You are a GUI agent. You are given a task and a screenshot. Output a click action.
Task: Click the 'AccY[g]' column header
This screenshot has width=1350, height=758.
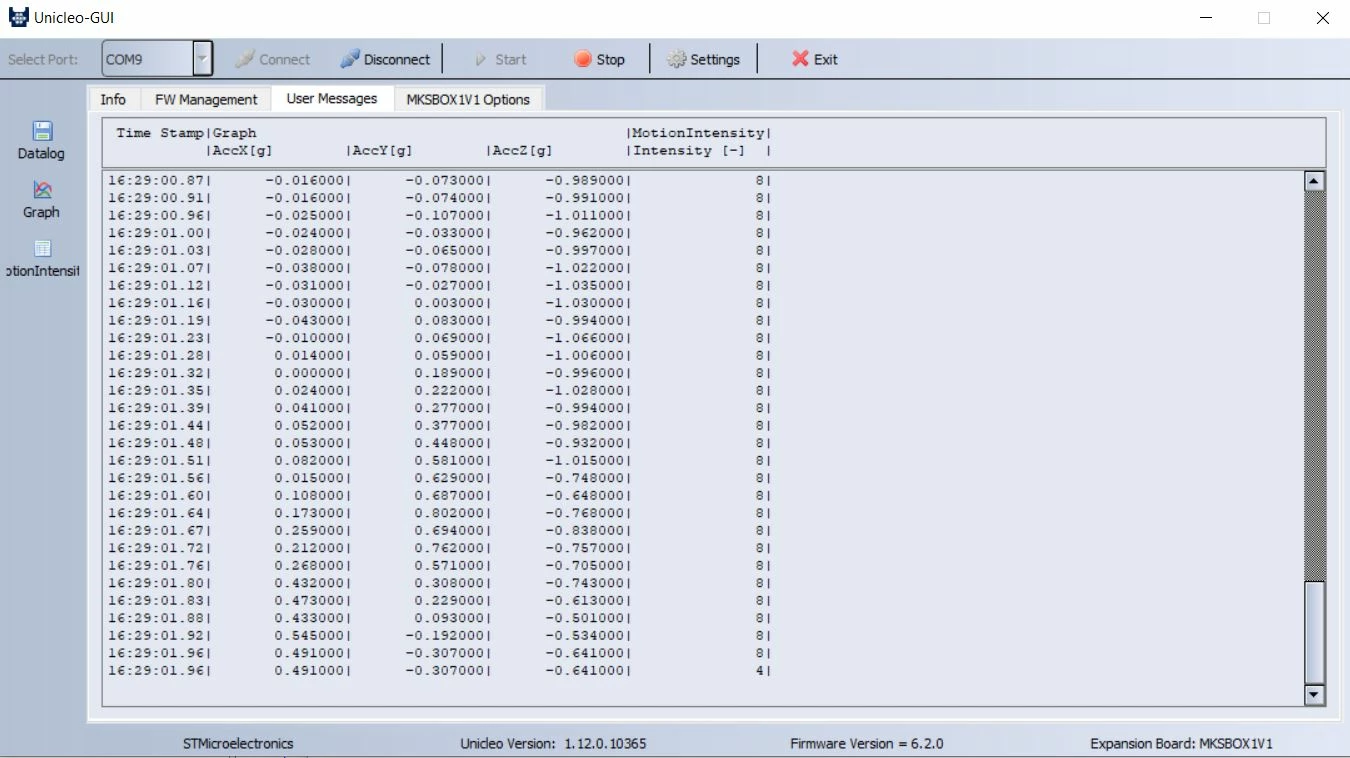(382, 151)
